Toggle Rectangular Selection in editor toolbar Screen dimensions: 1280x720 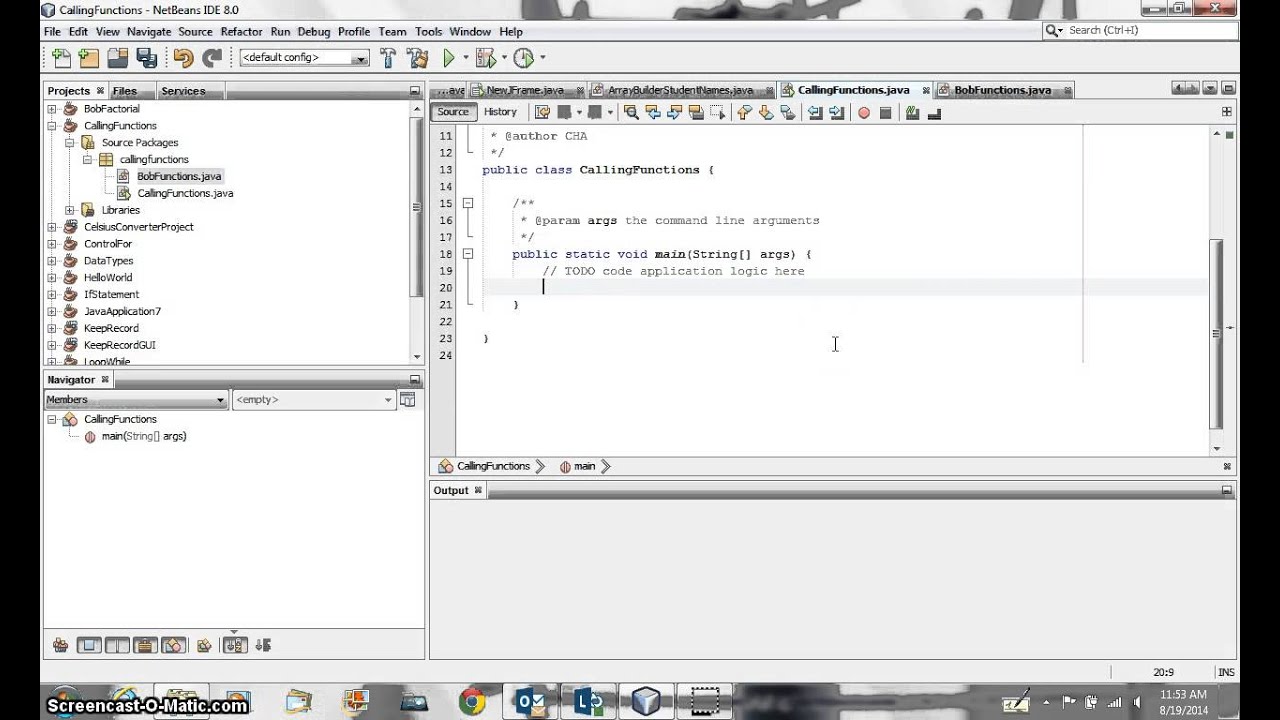tap(718, 113)
